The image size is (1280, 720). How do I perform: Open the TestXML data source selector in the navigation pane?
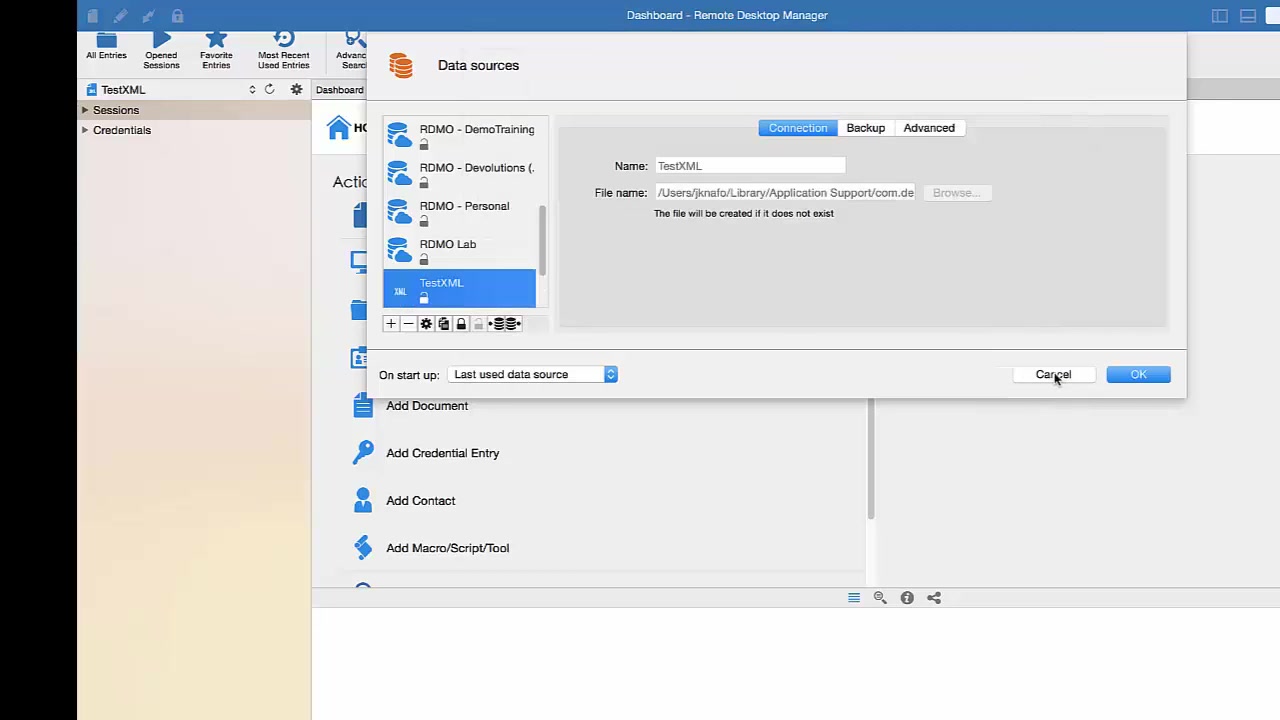coord(170,89)
